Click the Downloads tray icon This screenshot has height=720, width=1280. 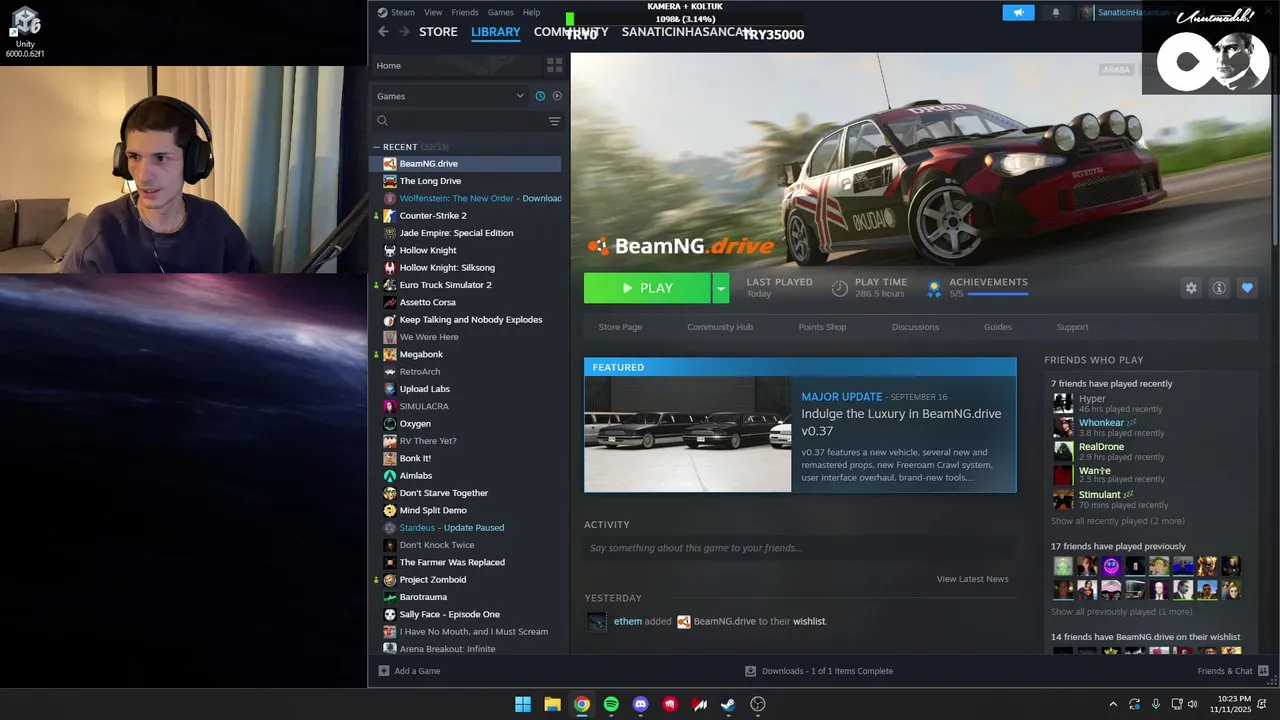pos(750,671)
